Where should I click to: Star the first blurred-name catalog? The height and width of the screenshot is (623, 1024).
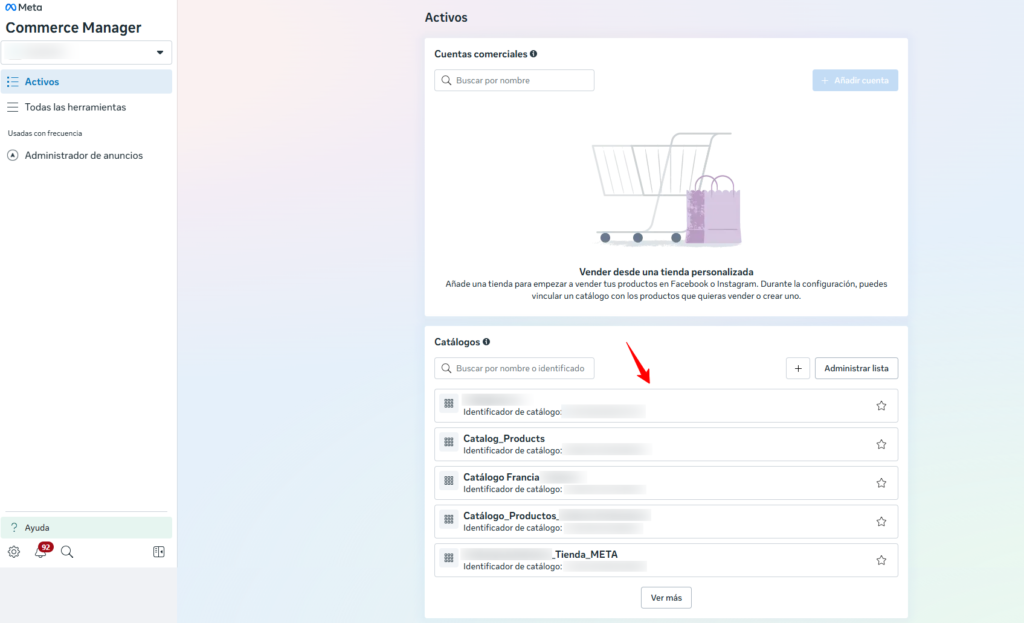pos(881,406)
